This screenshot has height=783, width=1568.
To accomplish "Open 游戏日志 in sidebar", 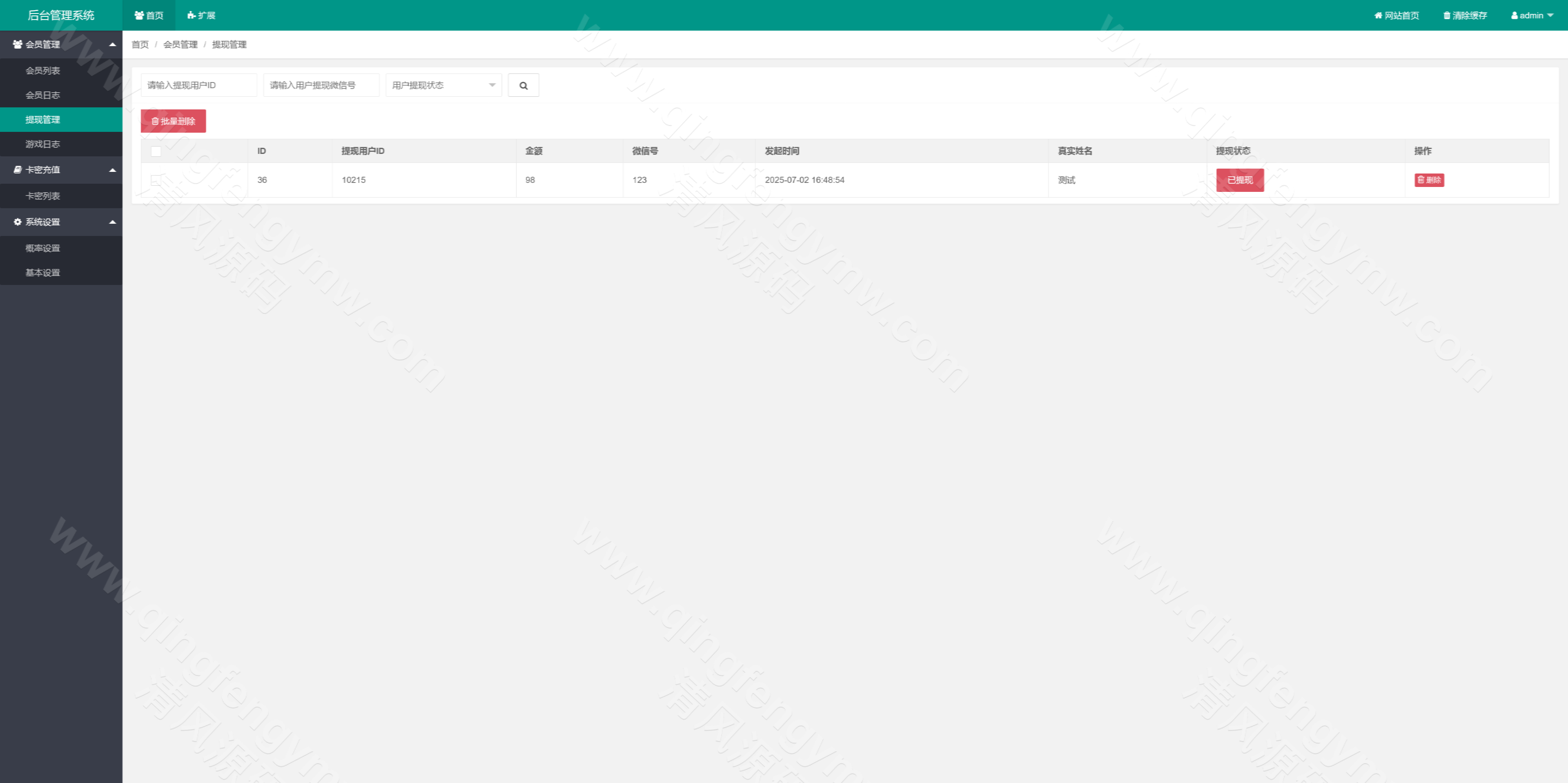I will point(61,144).
